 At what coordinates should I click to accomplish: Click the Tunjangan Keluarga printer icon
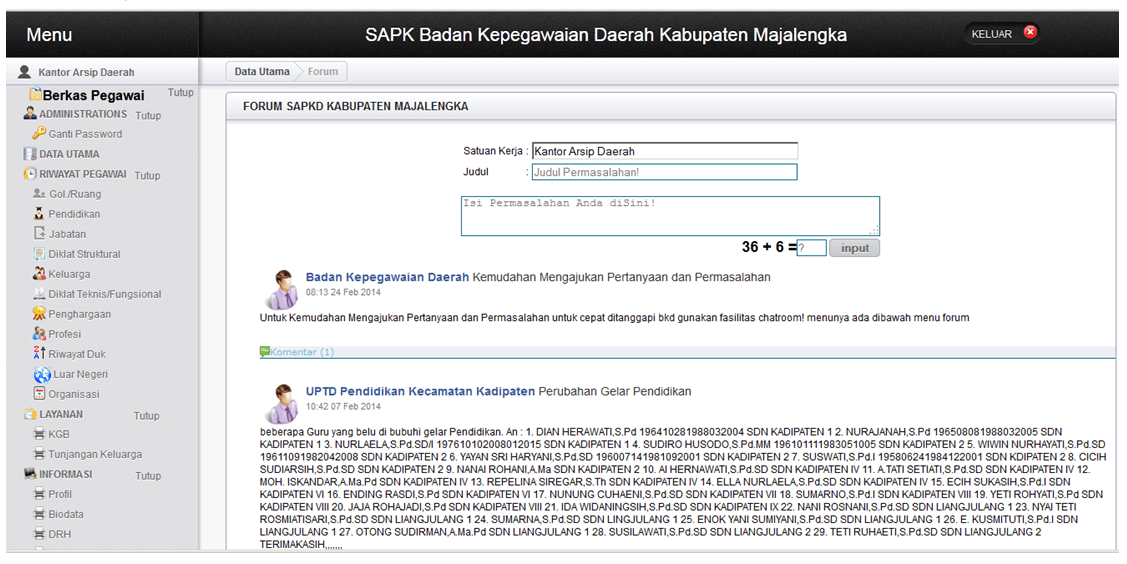(x=40, y=454)
